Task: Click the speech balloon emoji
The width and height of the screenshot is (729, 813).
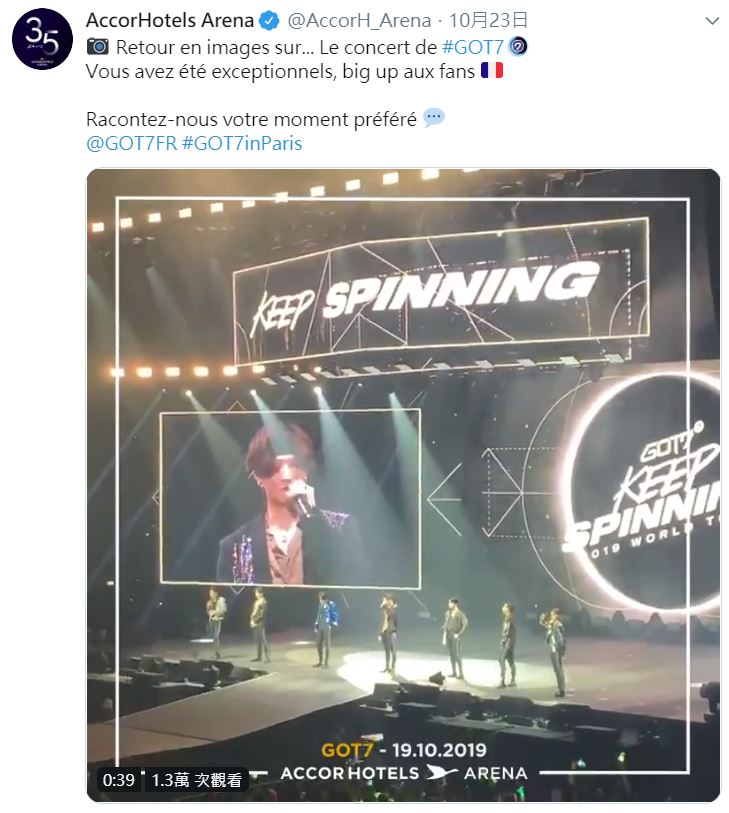Action: pos(434,118)
